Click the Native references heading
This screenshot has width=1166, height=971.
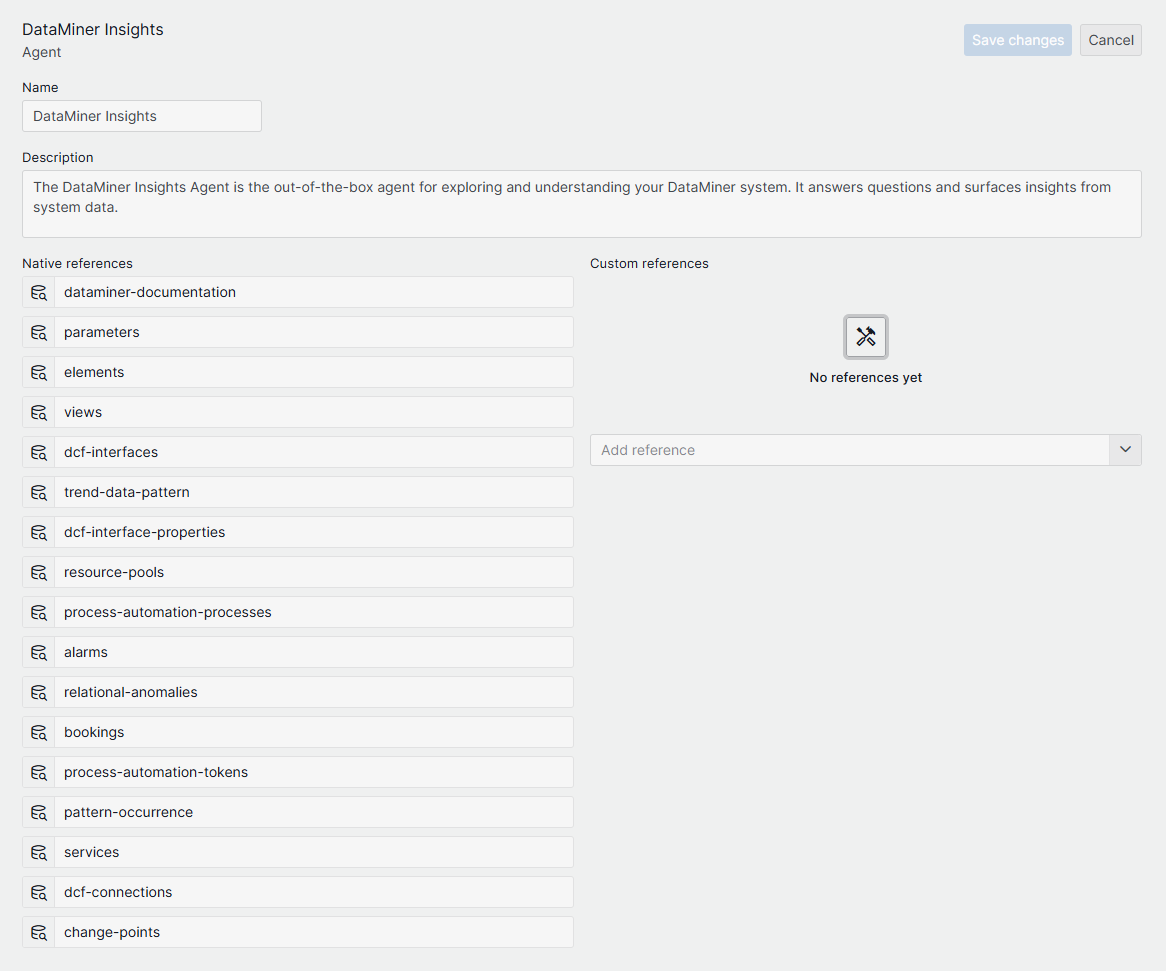[77, 263]
